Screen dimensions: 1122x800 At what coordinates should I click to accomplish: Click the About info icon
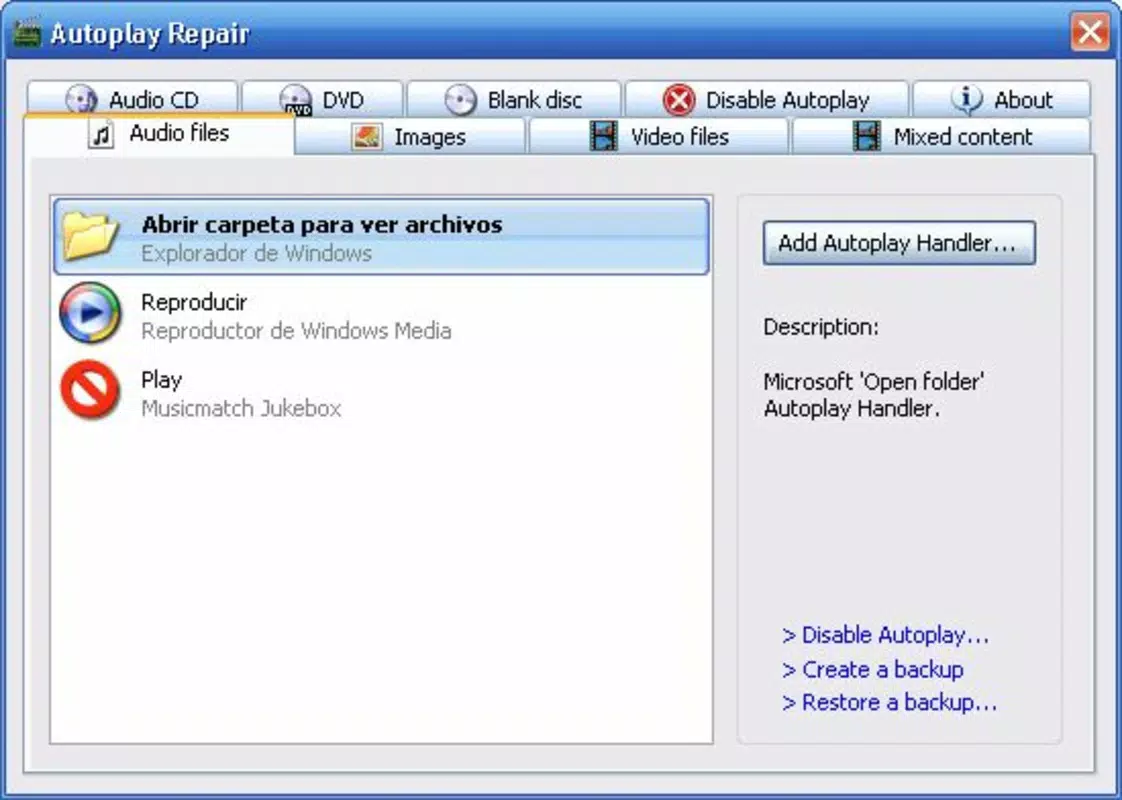click(967, 99)
